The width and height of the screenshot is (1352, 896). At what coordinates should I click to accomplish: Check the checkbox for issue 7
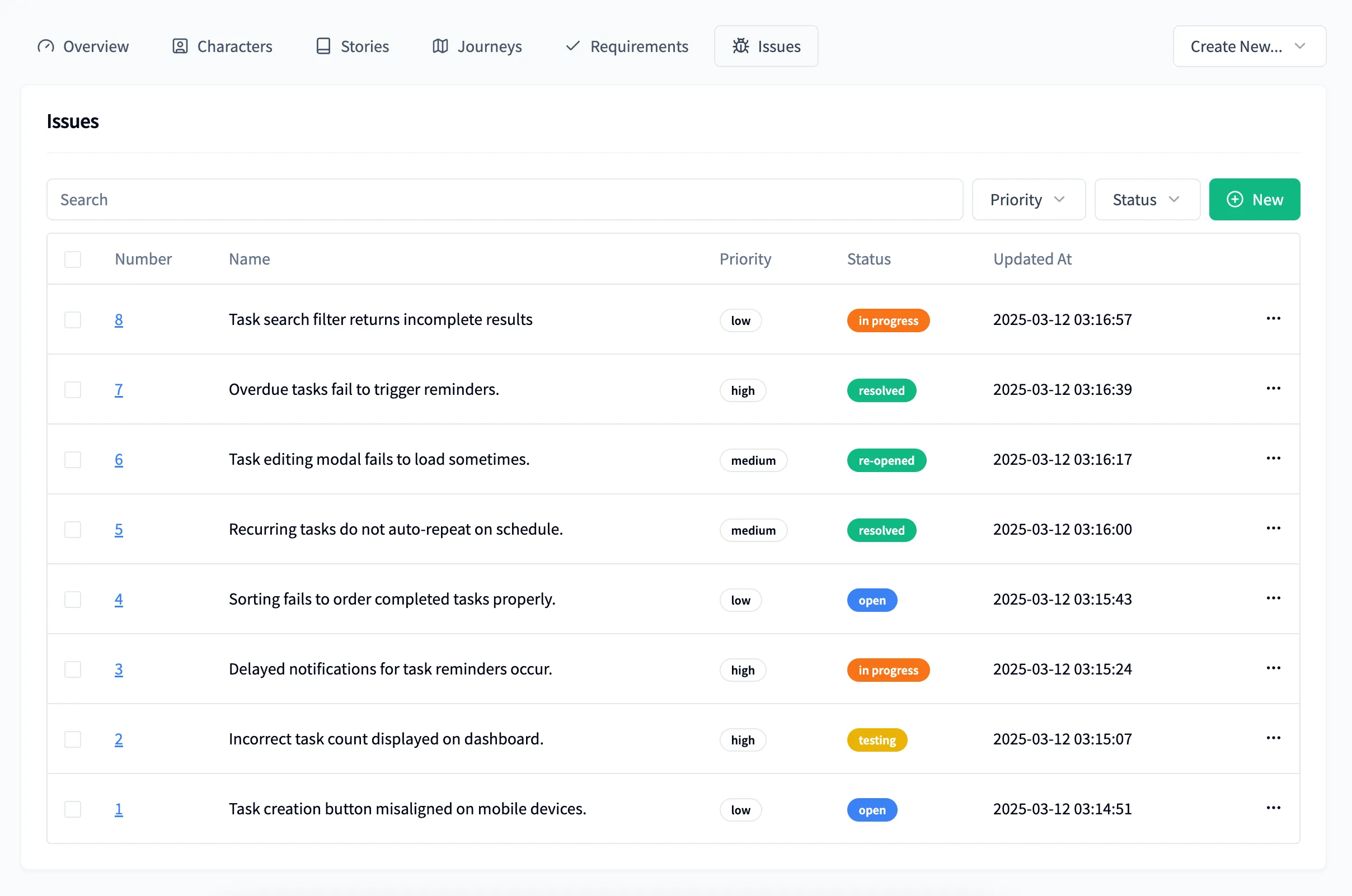click(x=73, y=390)
